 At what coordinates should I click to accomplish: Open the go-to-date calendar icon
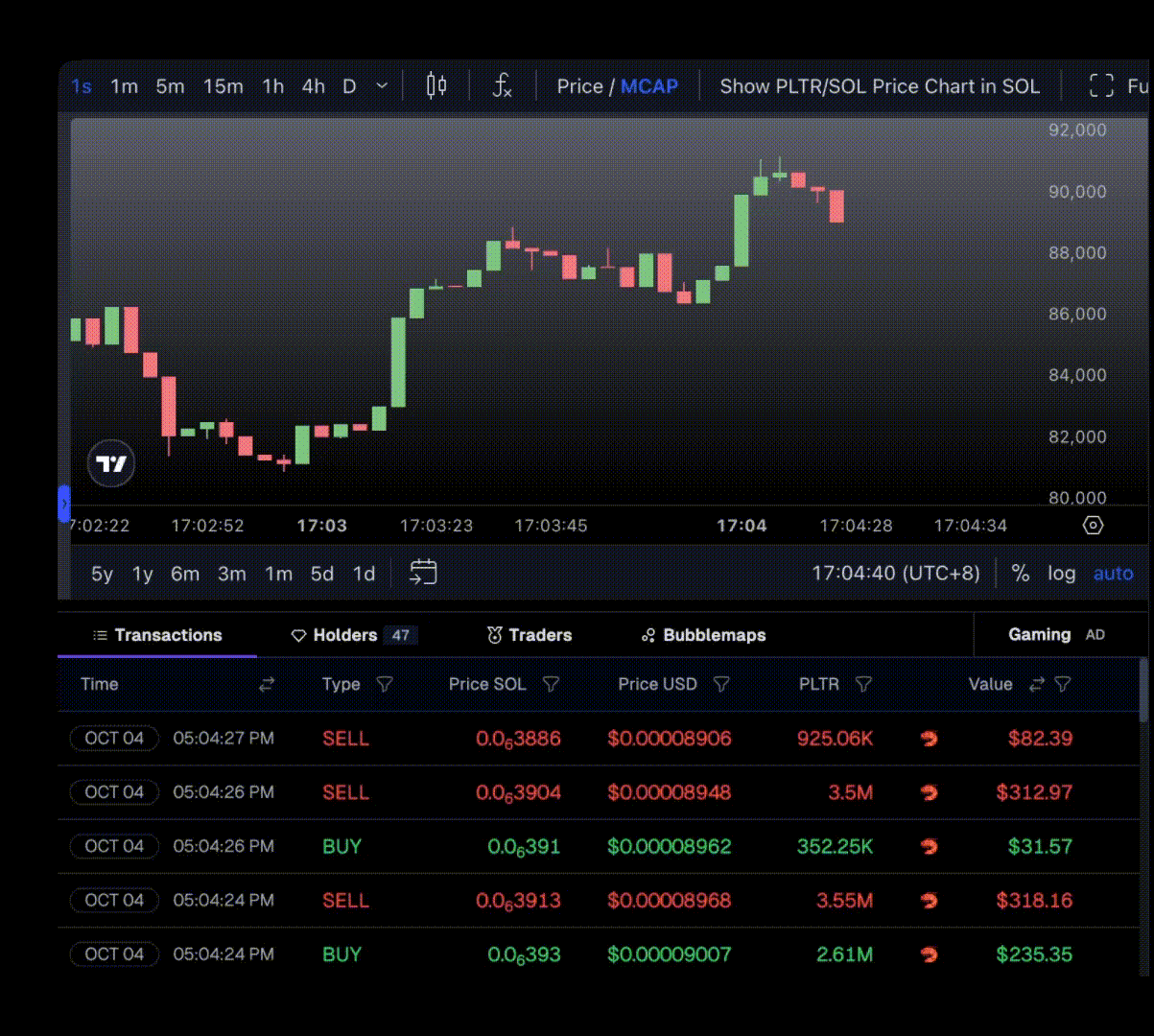click(x=423, y=573)
